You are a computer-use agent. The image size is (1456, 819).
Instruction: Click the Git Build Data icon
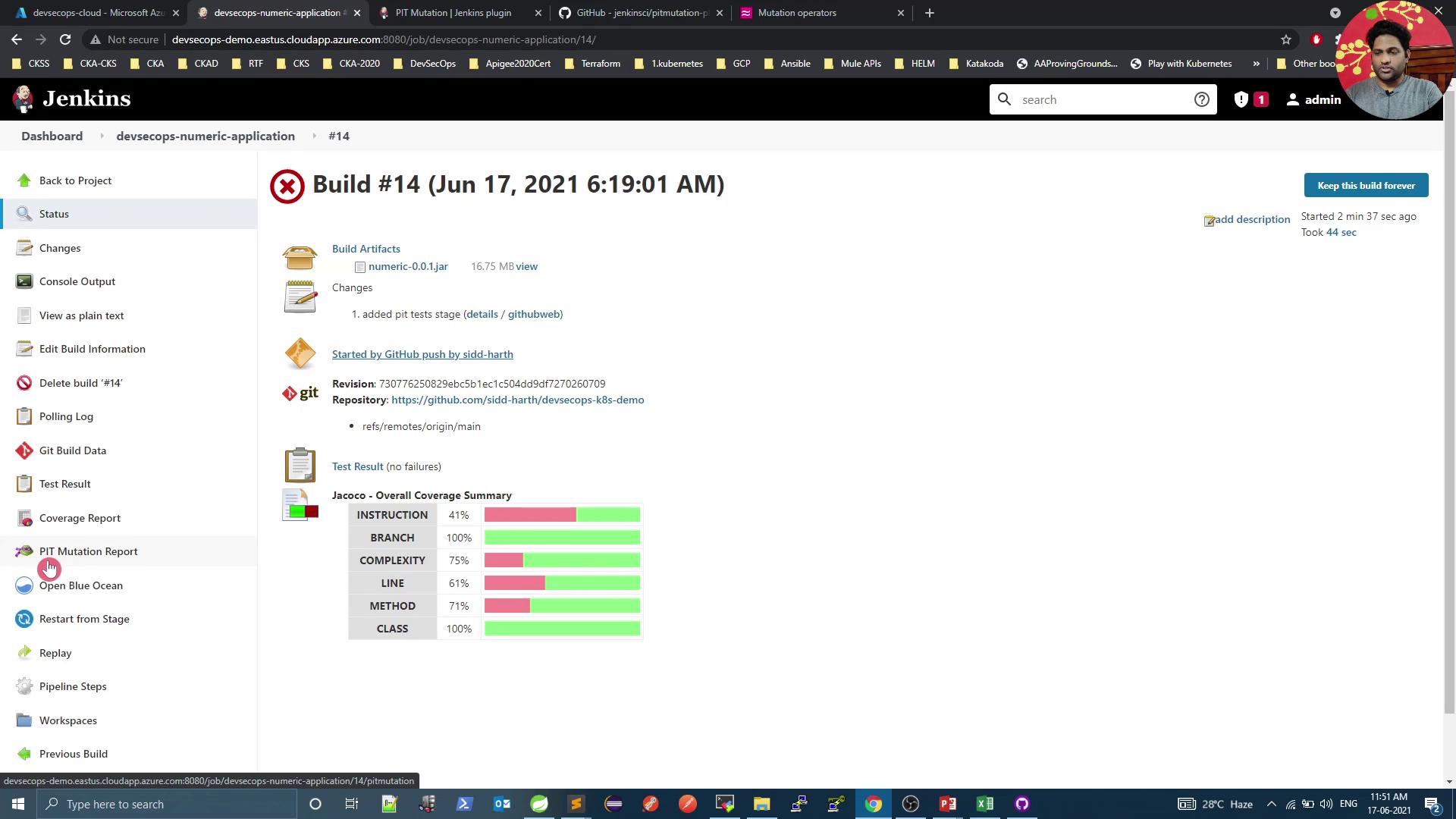(24, 450)
